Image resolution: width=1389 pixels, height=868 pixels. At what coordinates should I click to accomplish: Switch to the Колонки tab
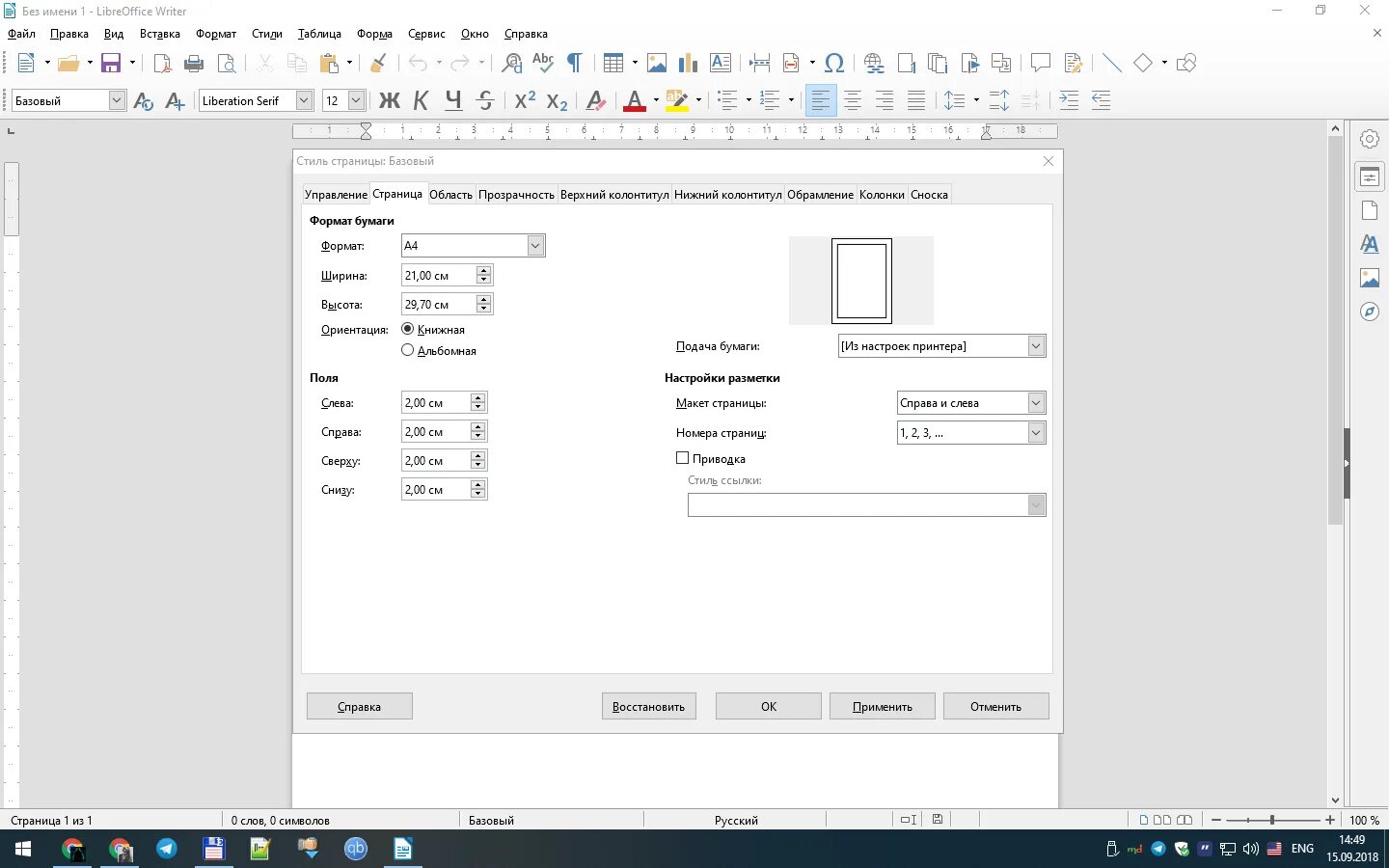pyautogui.click(x=882, y=195)
